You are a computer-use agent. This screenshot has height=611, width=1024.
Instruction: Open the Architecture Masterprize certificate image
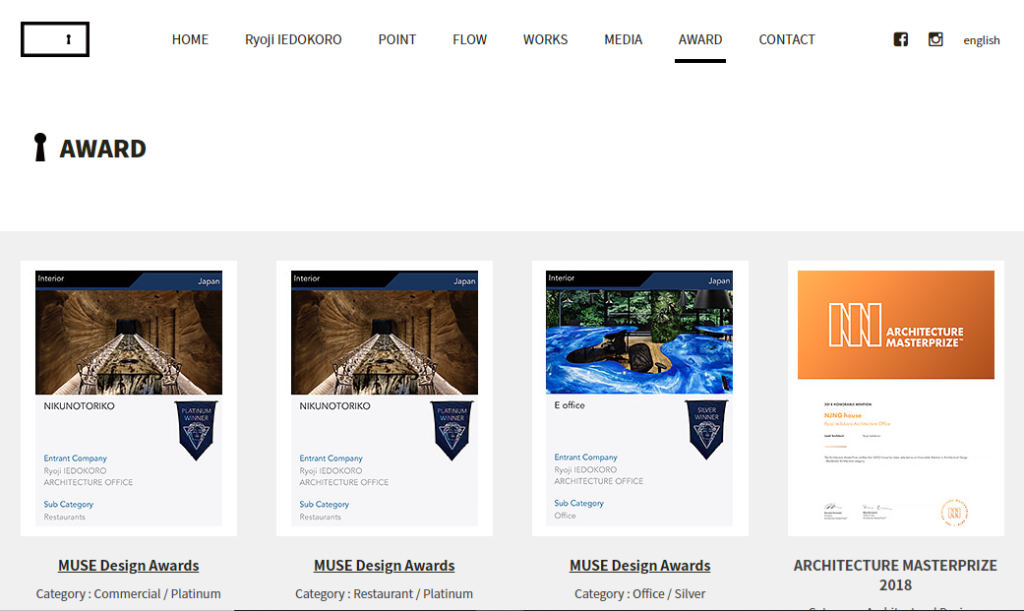[x=896, y=398]
